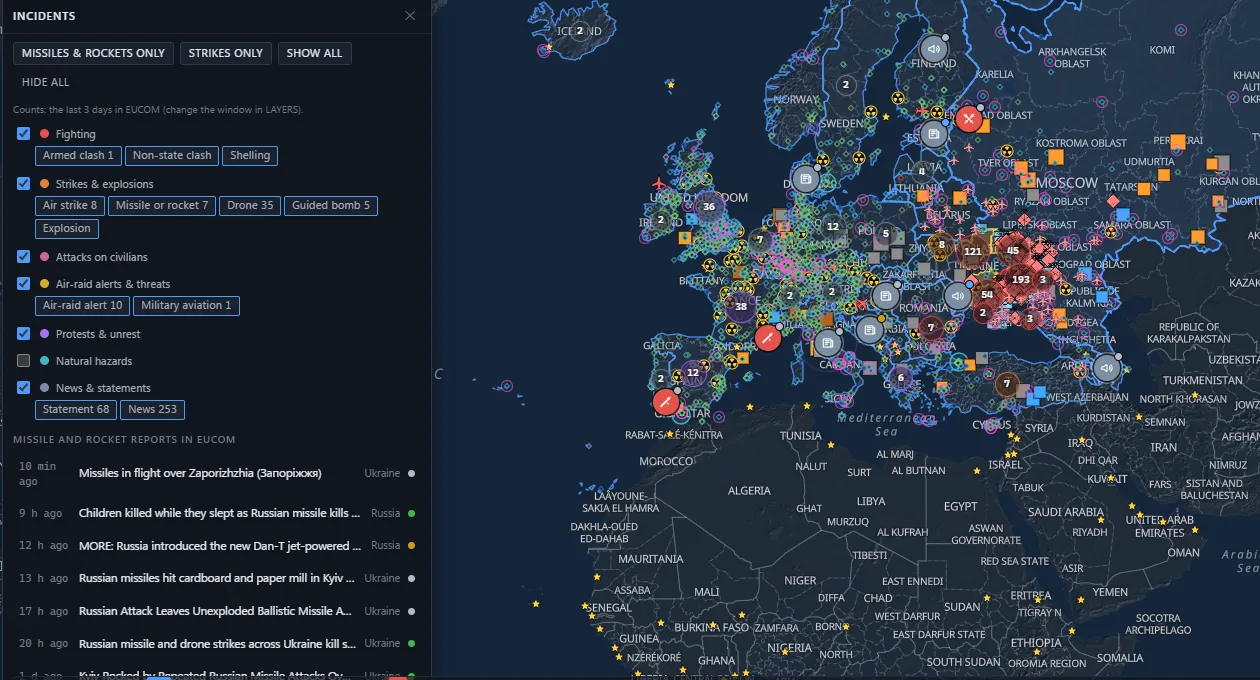The height and width of the screenshot is (680, 1260).
Task: Disable Air-raid alerts & threats checkbox
Action: [x=24, y=283]
